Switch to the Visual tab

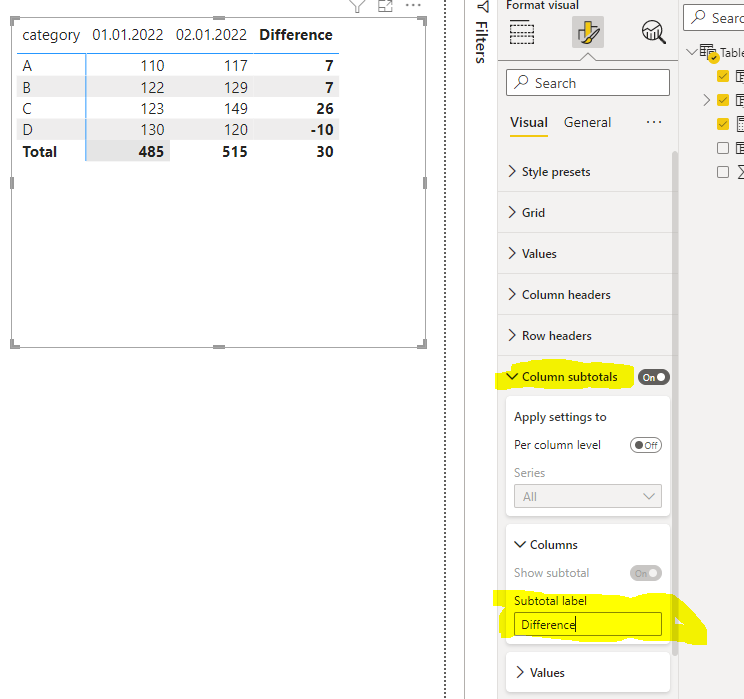(529, 122)
